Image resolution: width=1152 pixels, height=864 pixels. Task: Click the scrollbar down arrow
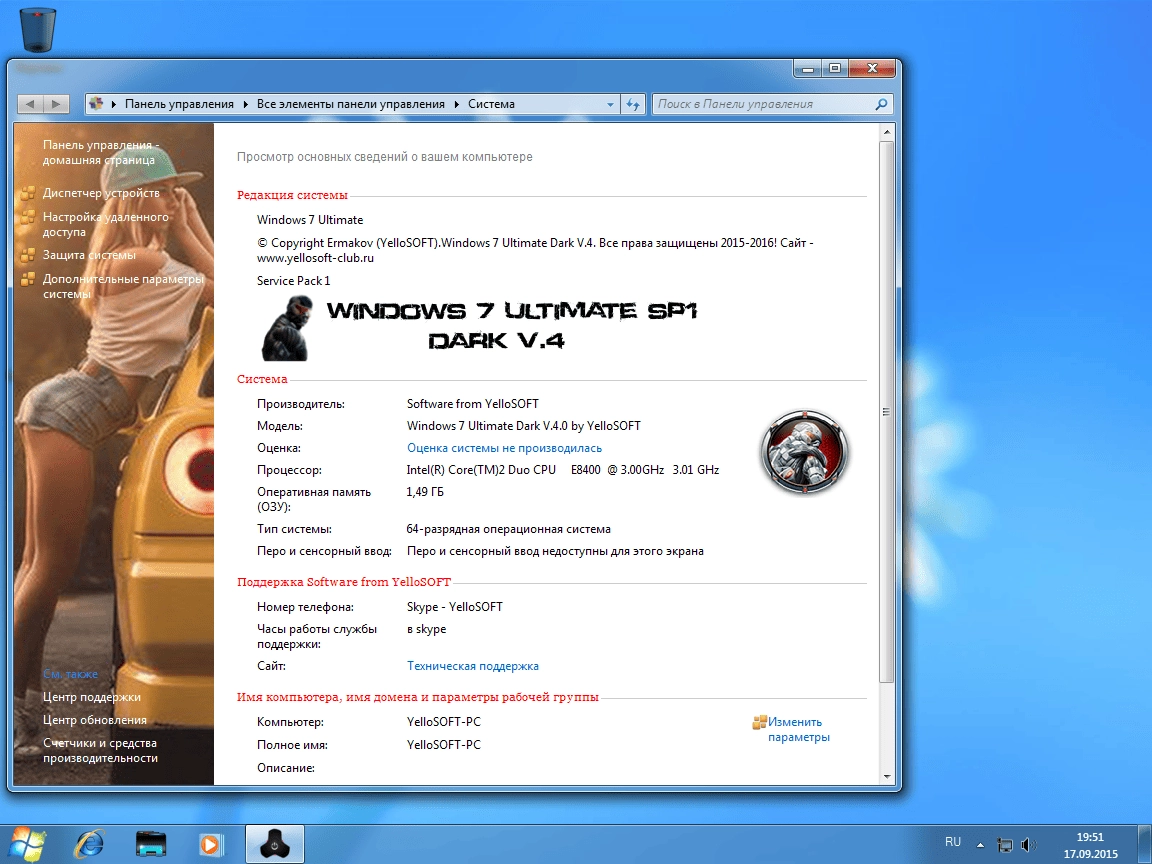coord(887,777)
